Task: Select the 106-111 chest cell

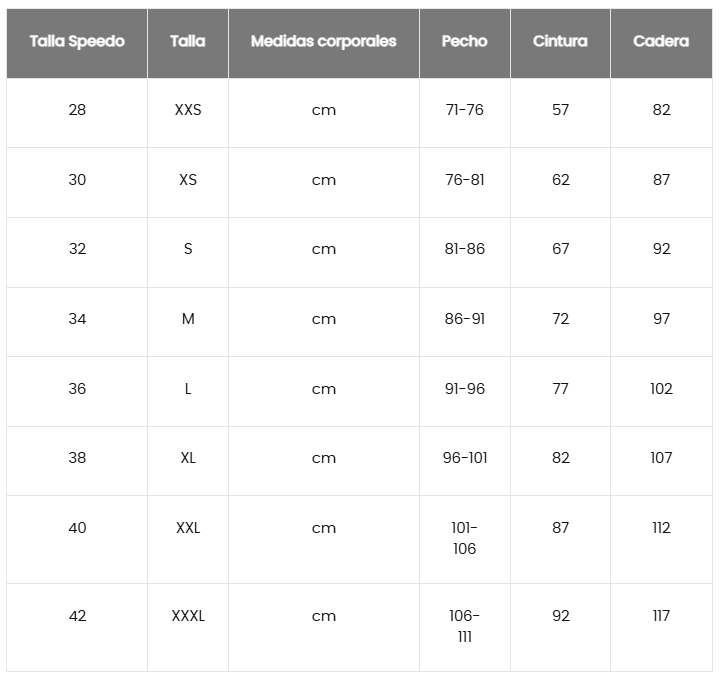Action: click(x=464, y=626)
